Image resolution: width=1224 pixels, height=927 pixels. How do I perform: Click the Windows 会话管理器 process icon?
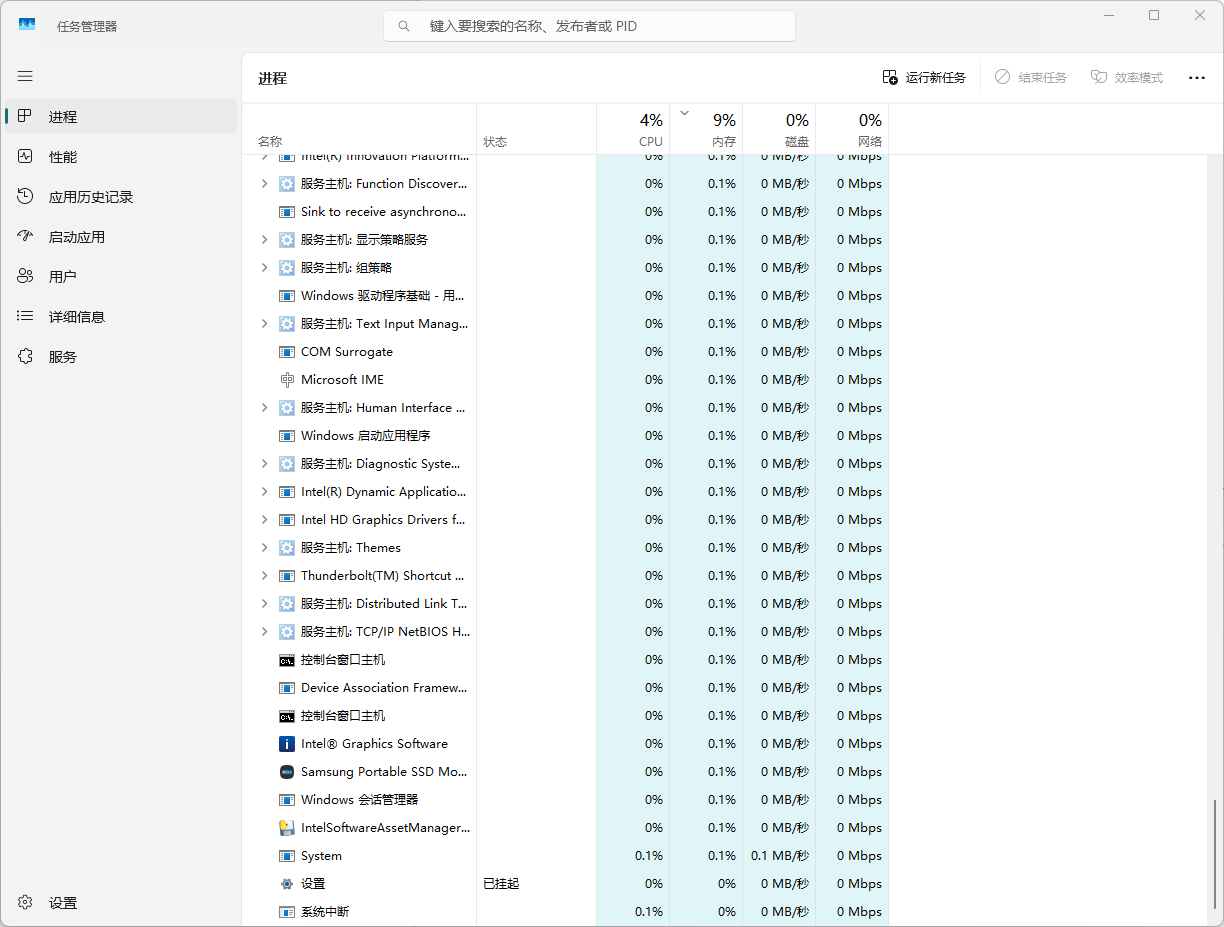(x=287, y=800)
